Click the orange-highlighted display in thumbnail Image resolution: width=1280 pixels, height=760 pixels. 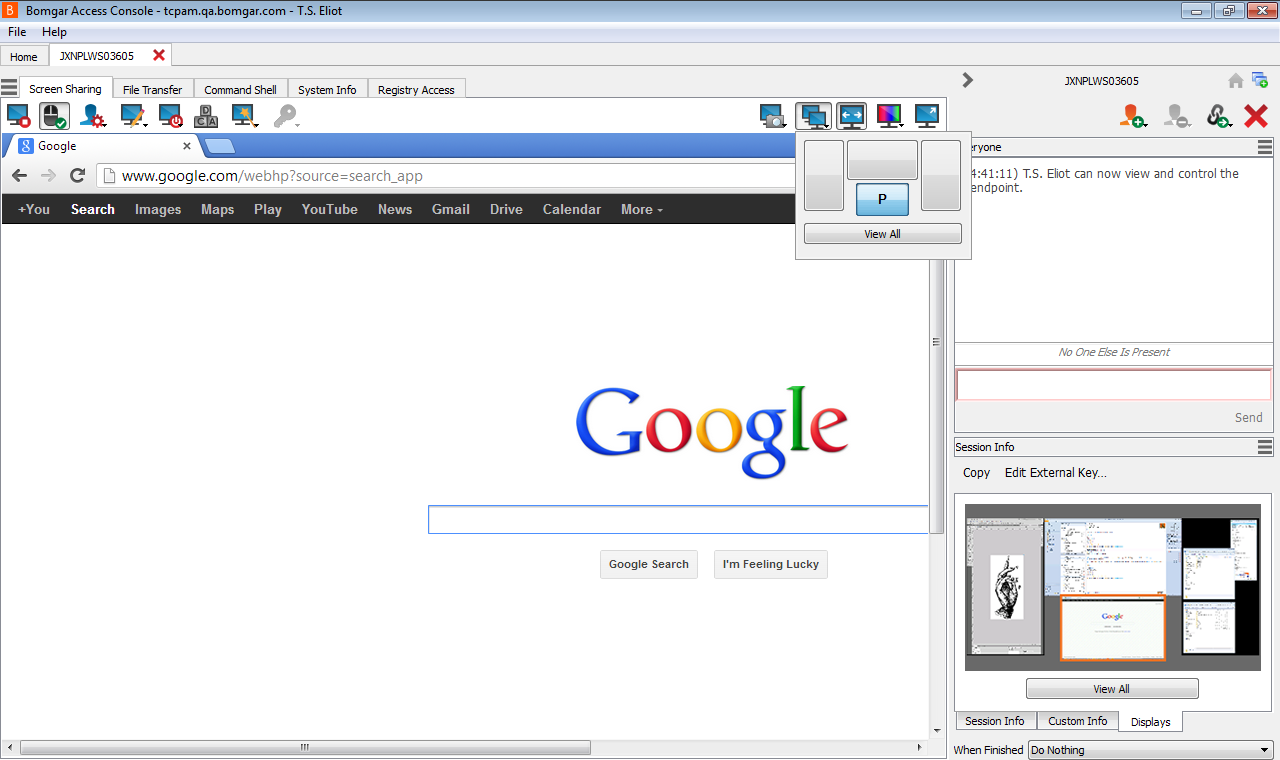point(1112,627)
